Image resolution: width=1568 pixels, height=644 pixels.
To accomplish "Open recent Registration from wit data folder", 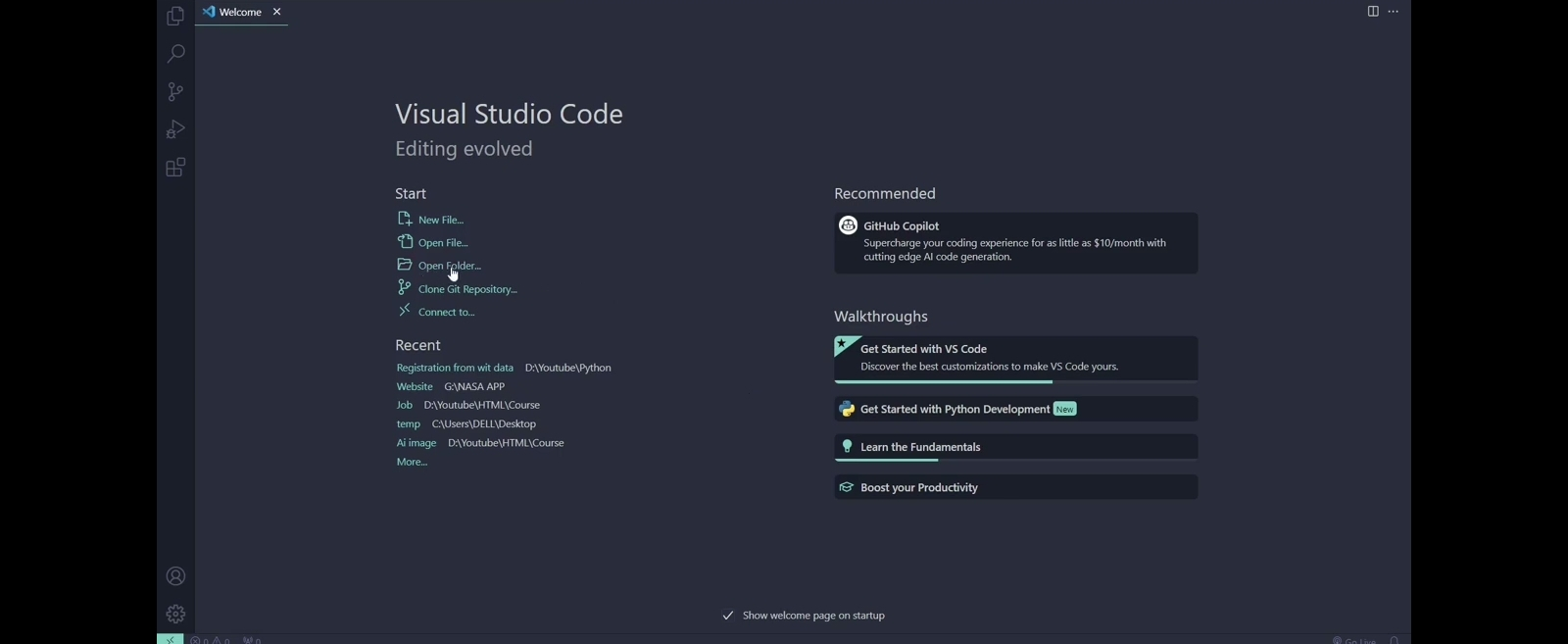I will coord(455,369).
